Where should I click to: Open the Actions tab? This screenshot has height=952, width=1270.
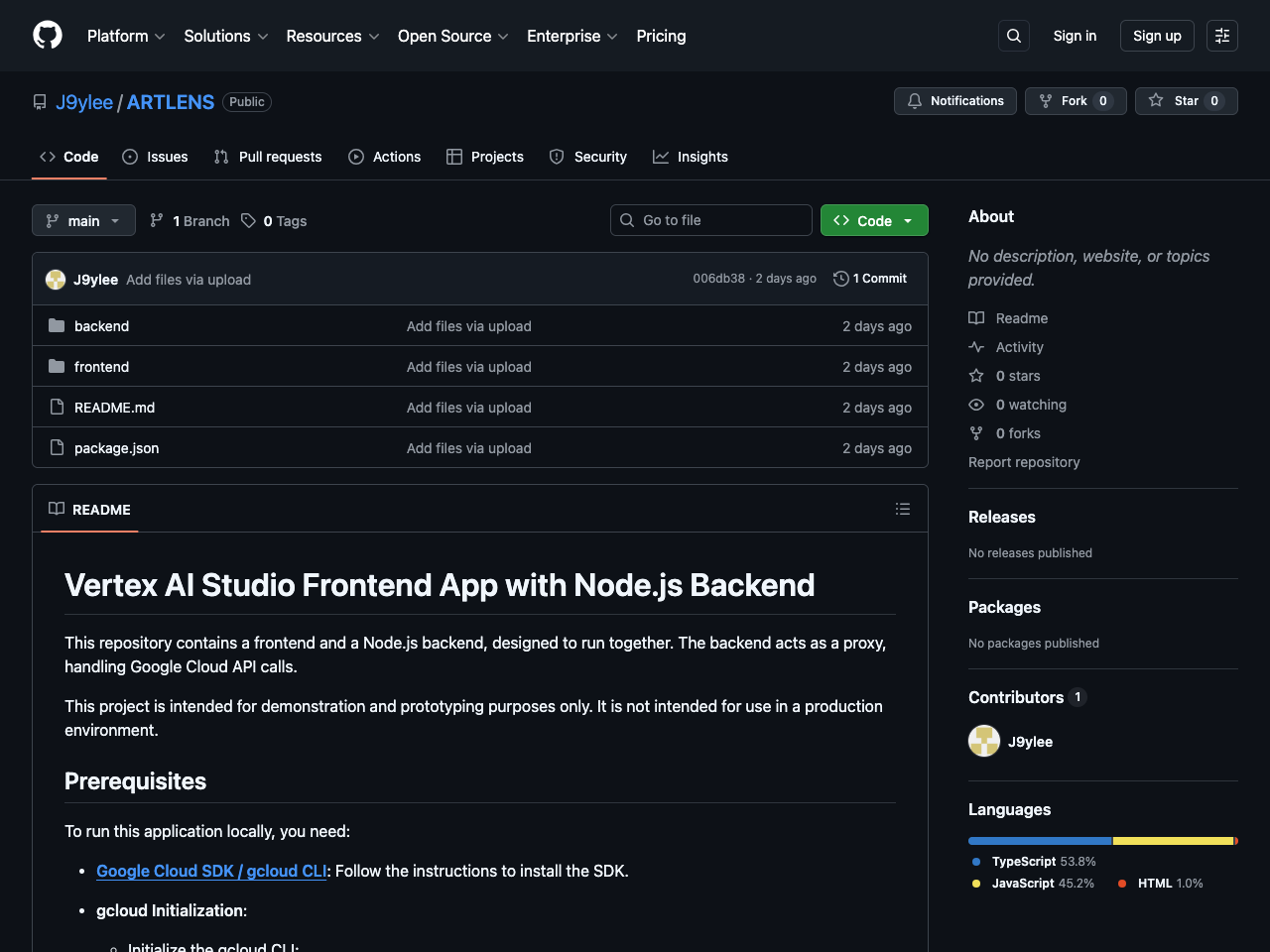coord(385,157)
